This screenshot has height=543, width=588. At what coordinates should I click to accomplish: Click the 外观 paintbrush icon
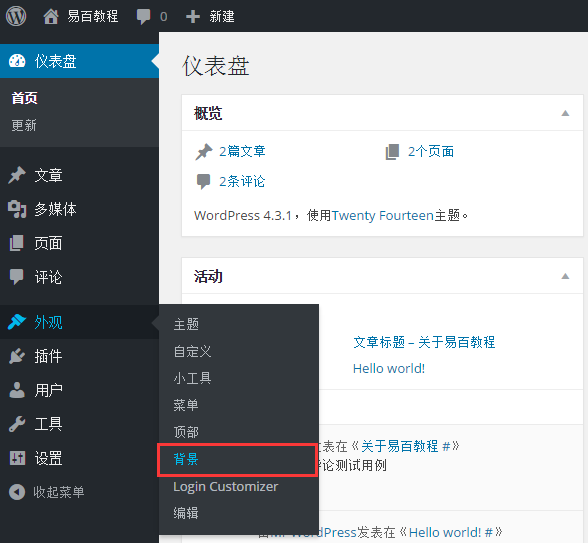17,322
